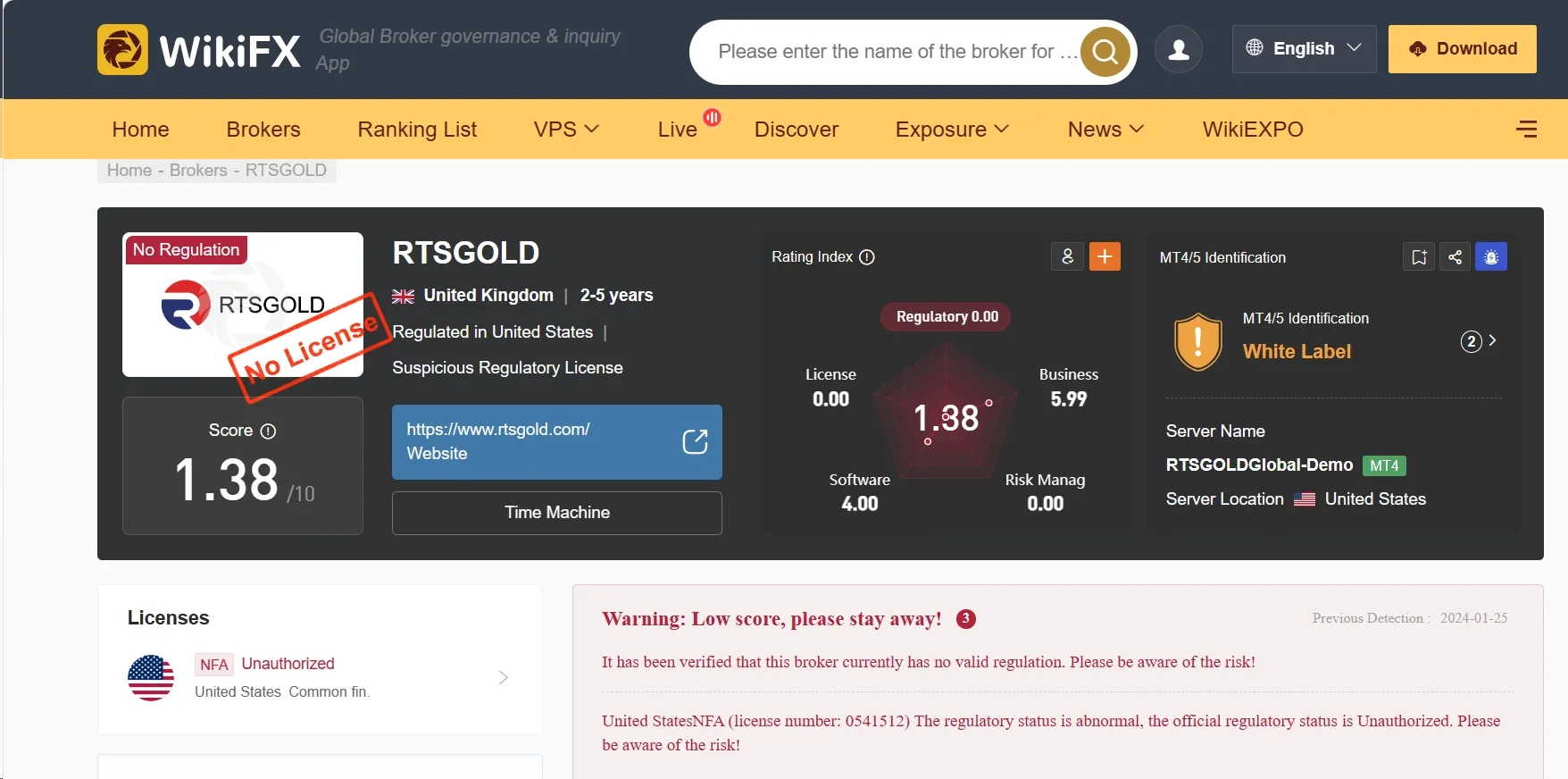Click the Warning: Low score heading
The height and width of the screenshot is (779, 1568).
point(771,619)
